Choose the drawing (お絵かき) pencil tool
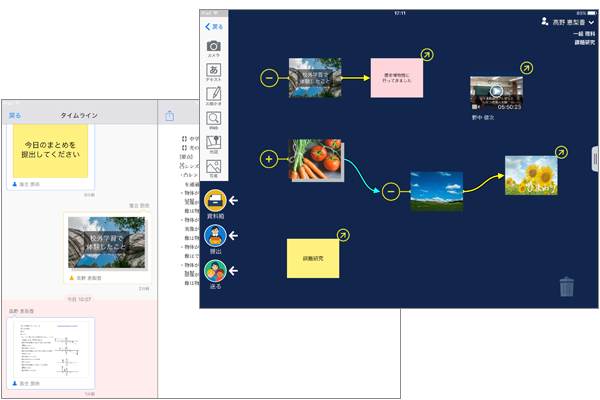 coord(214,96)
